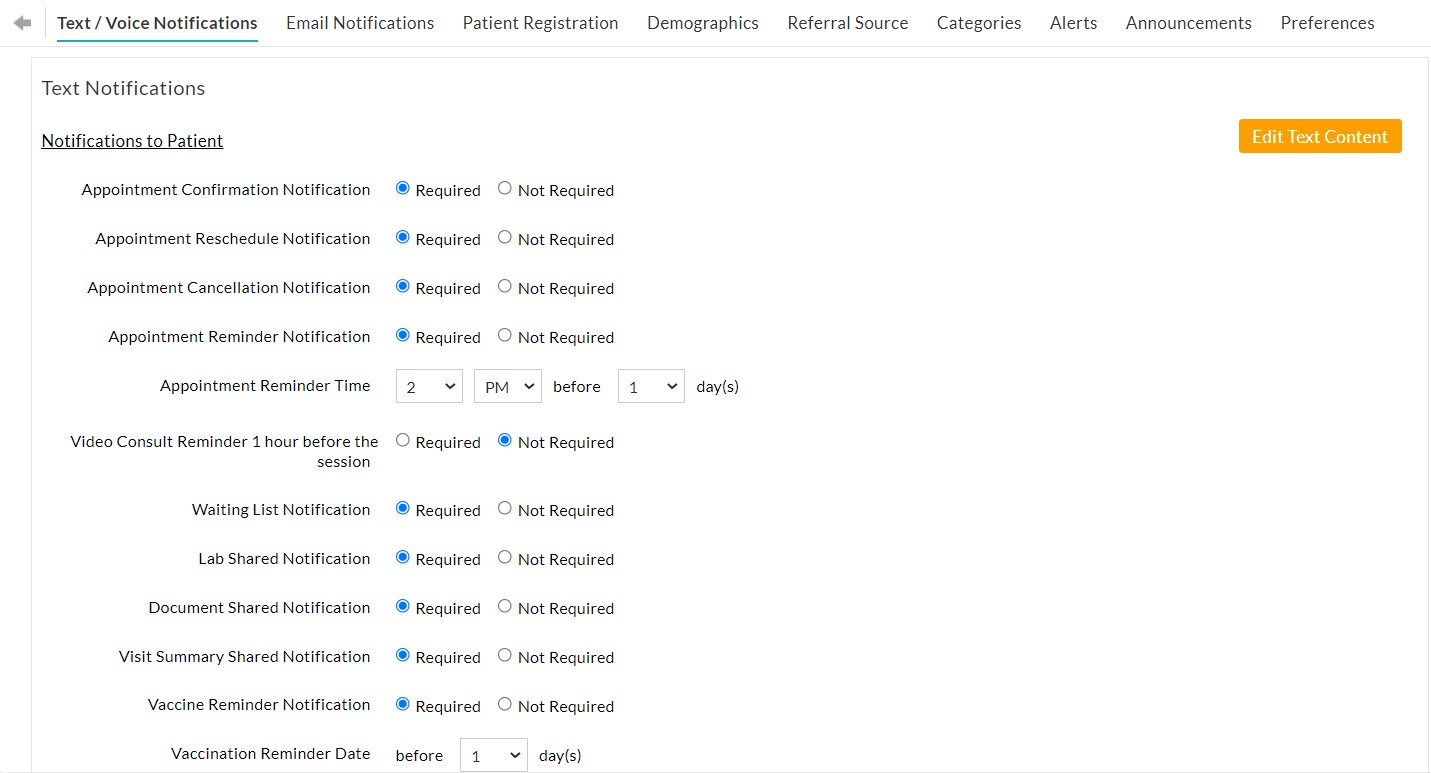The image size is (1431, 773).
Task: Set Document Shared Notification to Not Required
Action: [504, 605]
